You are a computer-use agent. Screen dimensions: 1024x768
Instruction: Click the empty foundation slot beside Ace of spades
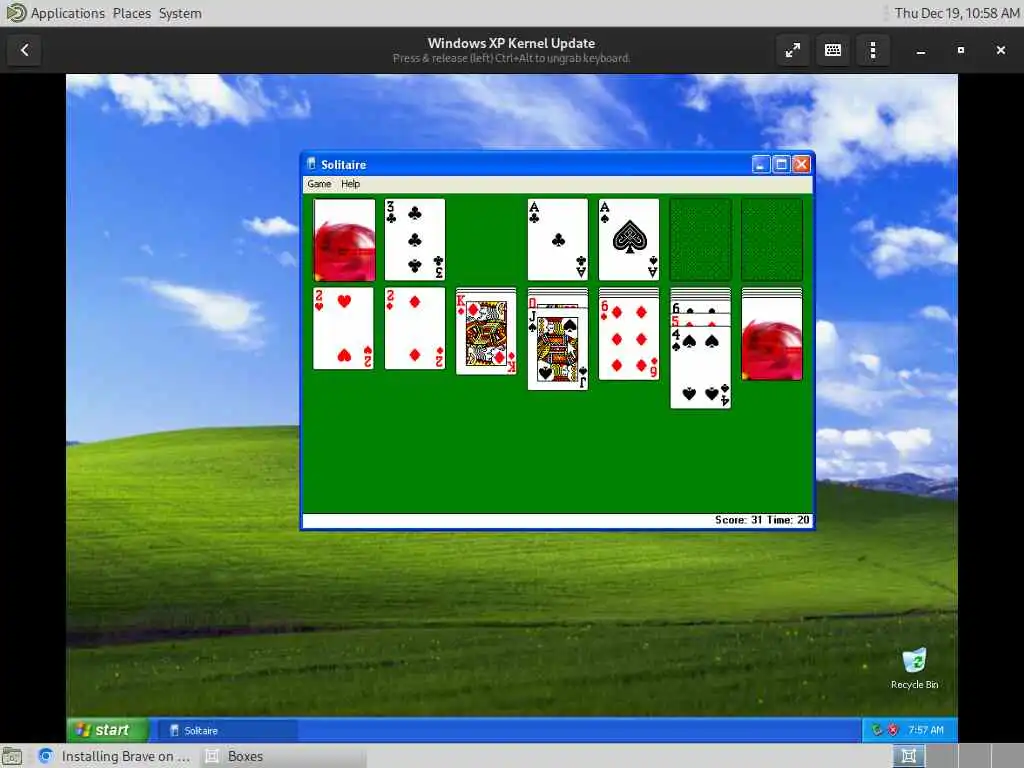[701, 240]
